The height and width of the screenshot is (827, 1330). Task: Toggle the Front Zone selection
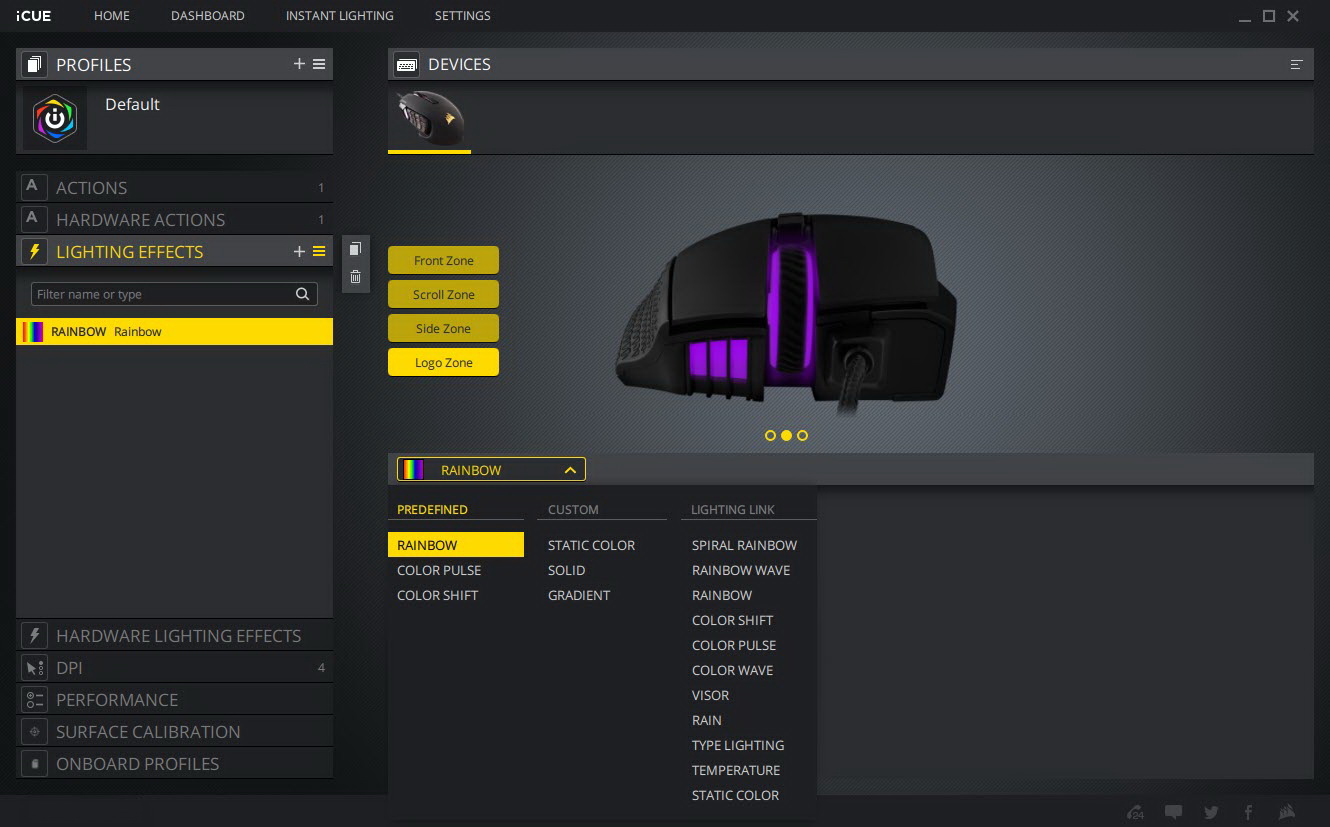click(x=443, y=260)
